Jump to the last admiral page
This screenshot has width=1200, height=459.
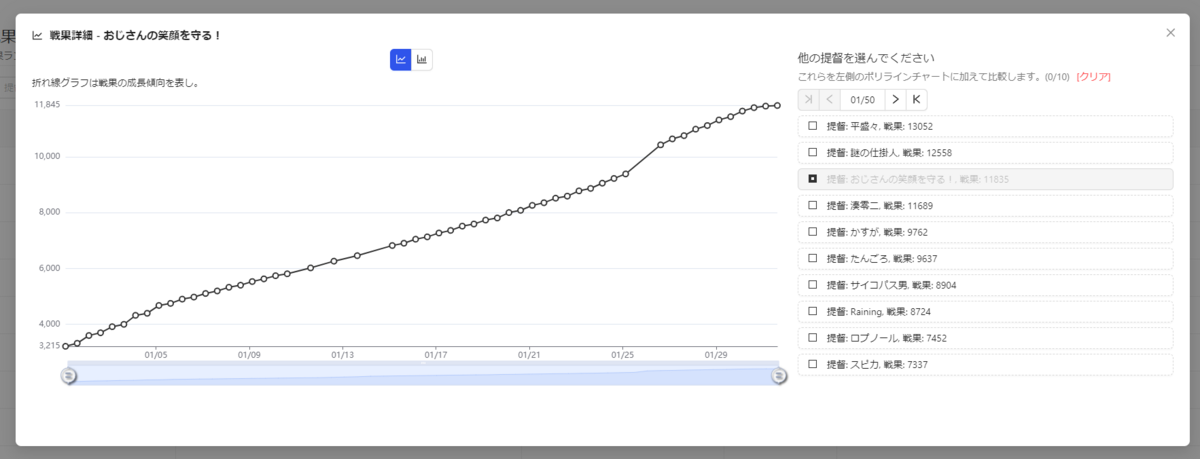(x=917, y=99)
